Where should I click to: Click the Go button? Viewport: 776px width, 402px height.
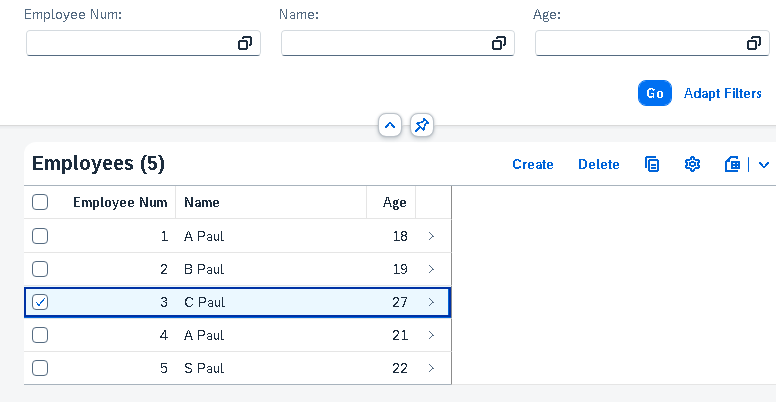(655, 93)
